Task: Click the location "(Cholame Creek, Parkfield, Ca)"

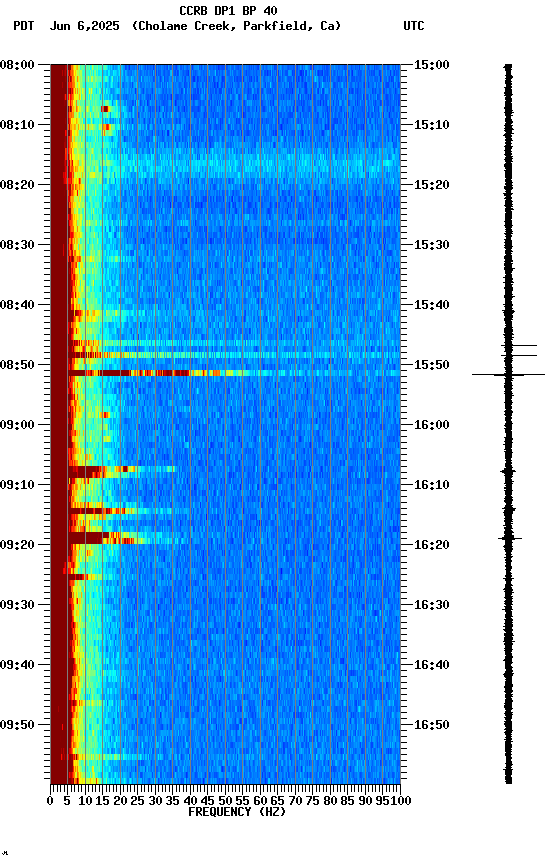Action: tap(236, 26)
